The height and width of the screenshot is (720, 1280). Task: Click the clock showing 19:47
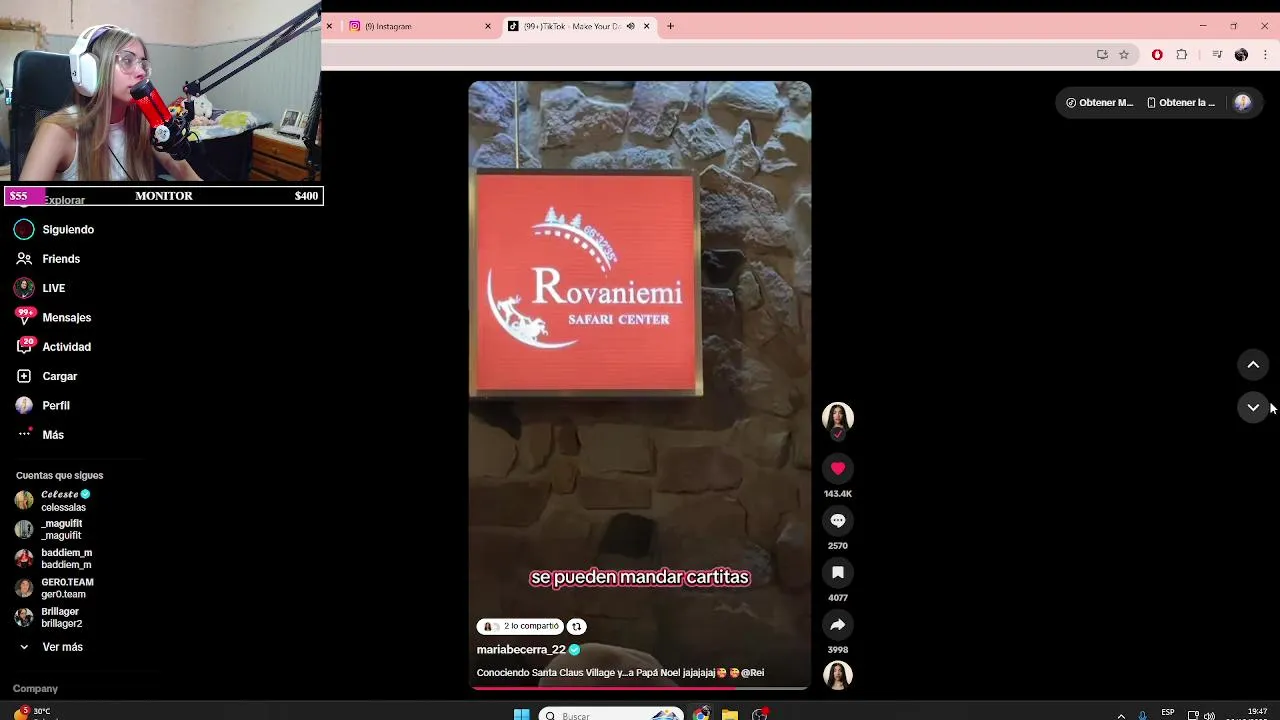click(x=1257, y=713)
